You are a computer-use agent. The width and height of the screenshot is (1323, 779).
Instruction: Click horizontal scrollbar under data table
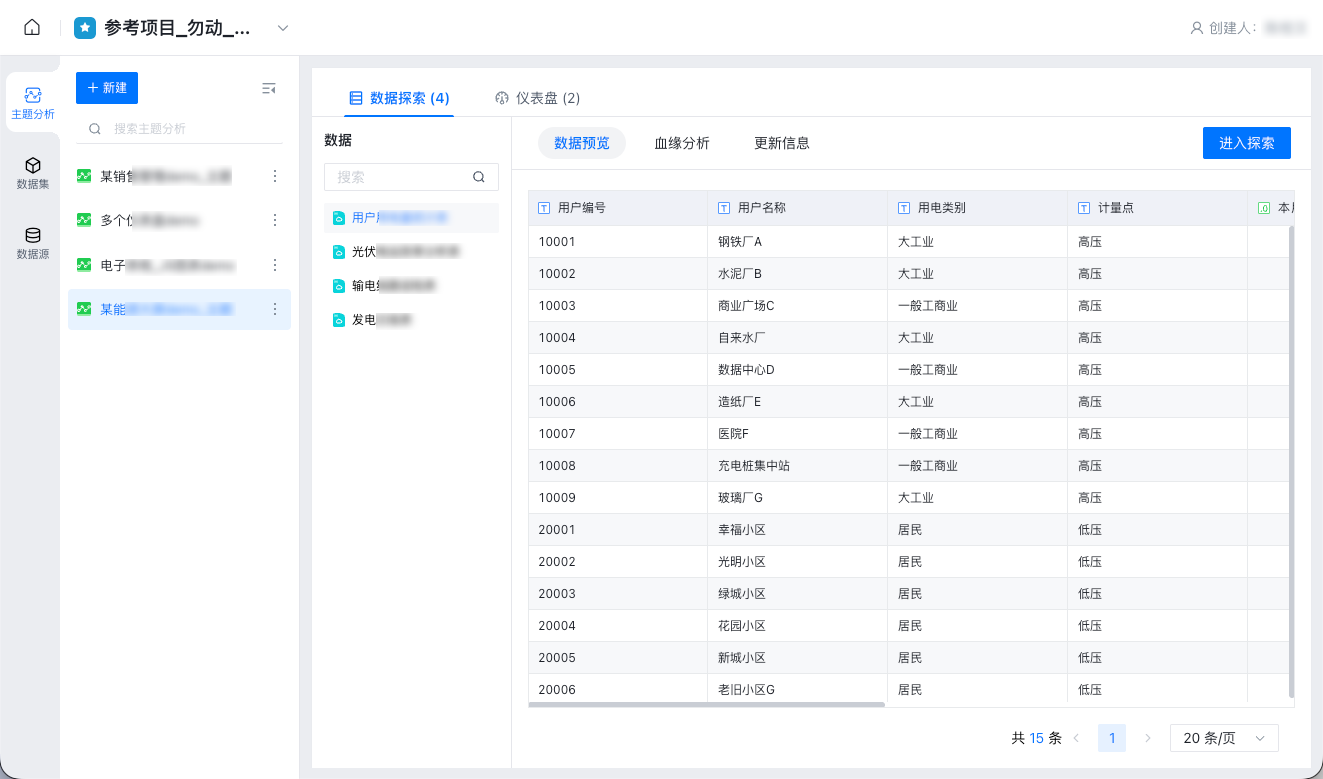pyautogui.click(x=707, y=705)
